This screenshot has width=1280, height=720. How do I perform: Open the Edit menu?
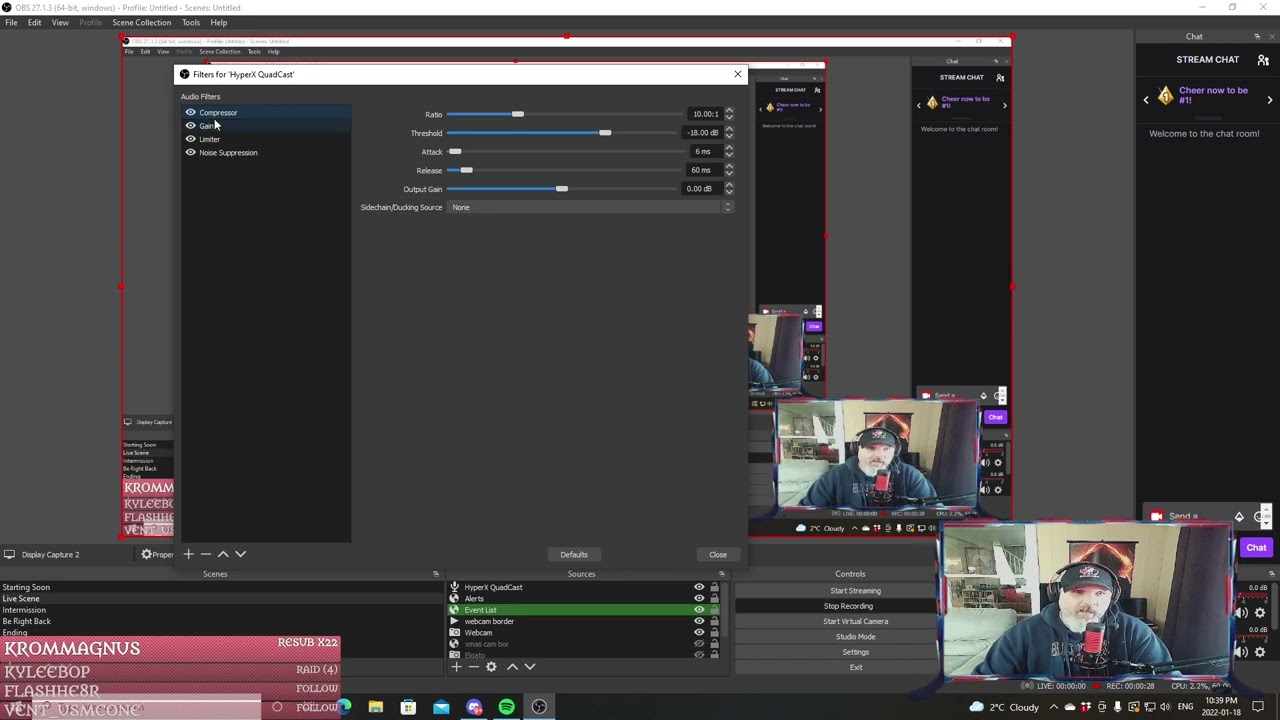click(x=34, y=22)
